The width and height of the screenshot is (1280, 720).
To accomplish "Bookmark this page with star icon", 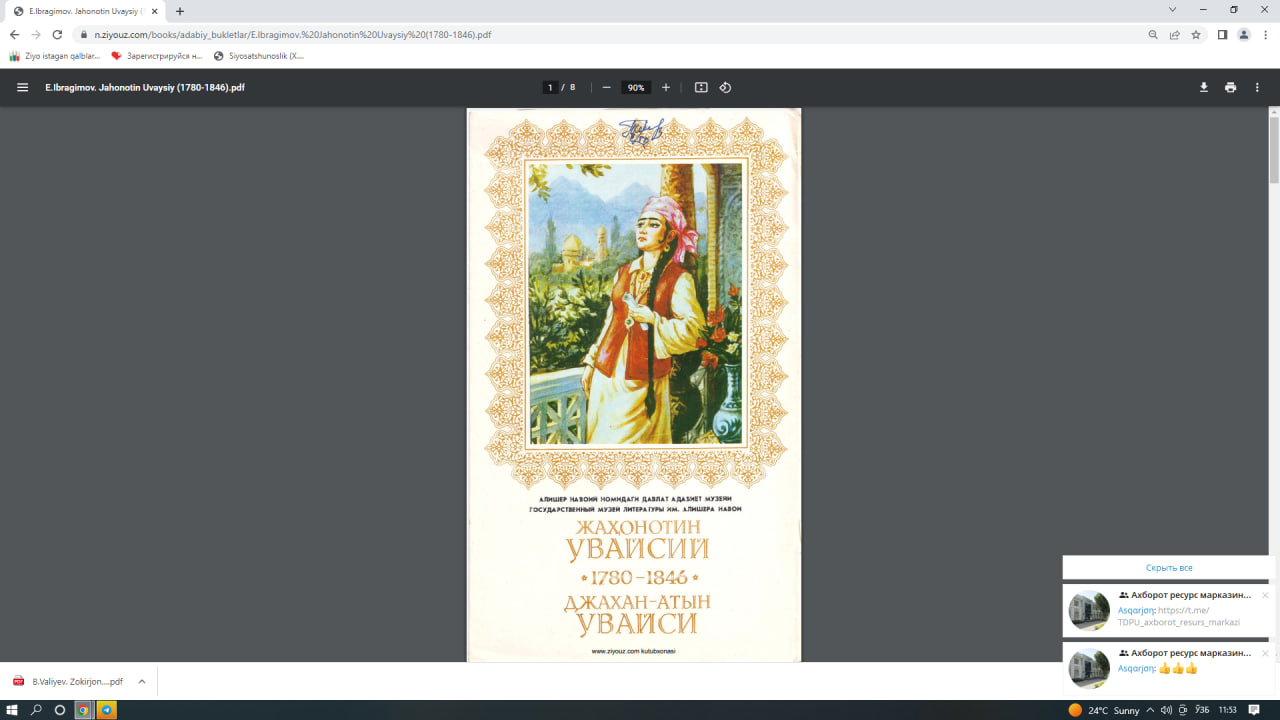I will (1196, 34).
